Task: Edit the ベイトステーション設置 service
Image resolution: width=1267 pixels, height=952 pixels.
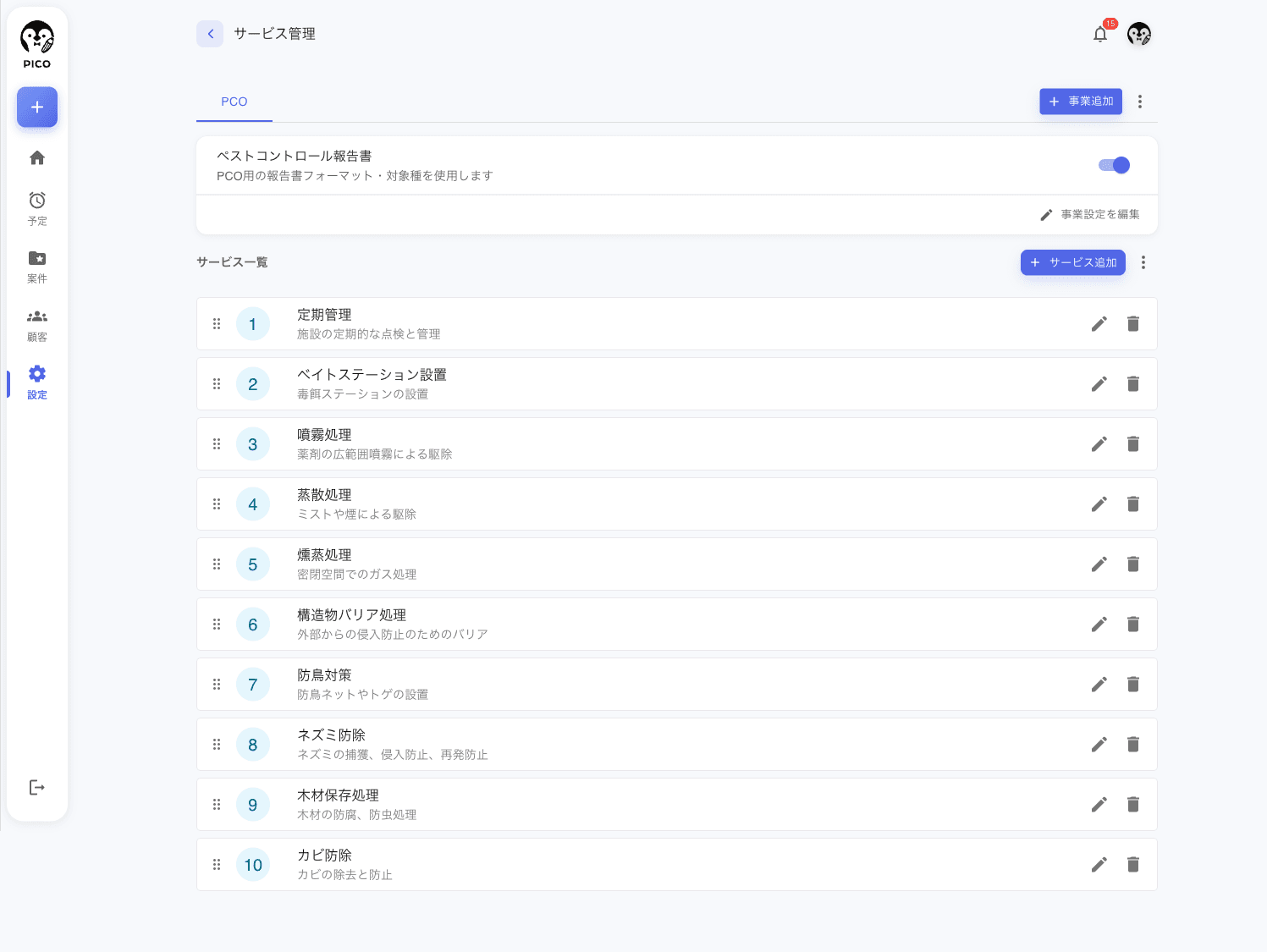Action: (x=1099, y=384)
